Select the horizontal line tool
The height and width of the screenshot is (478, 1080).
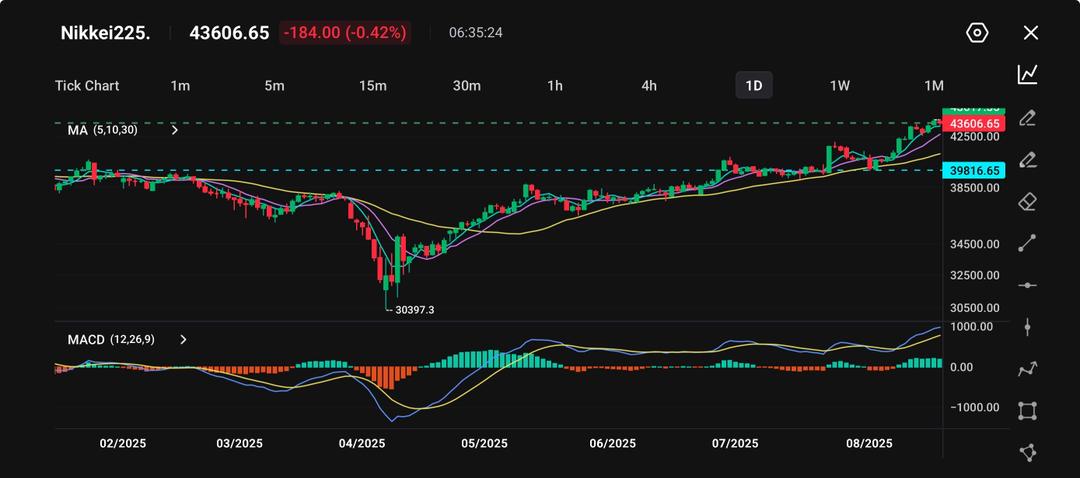tap(1027, 285)
